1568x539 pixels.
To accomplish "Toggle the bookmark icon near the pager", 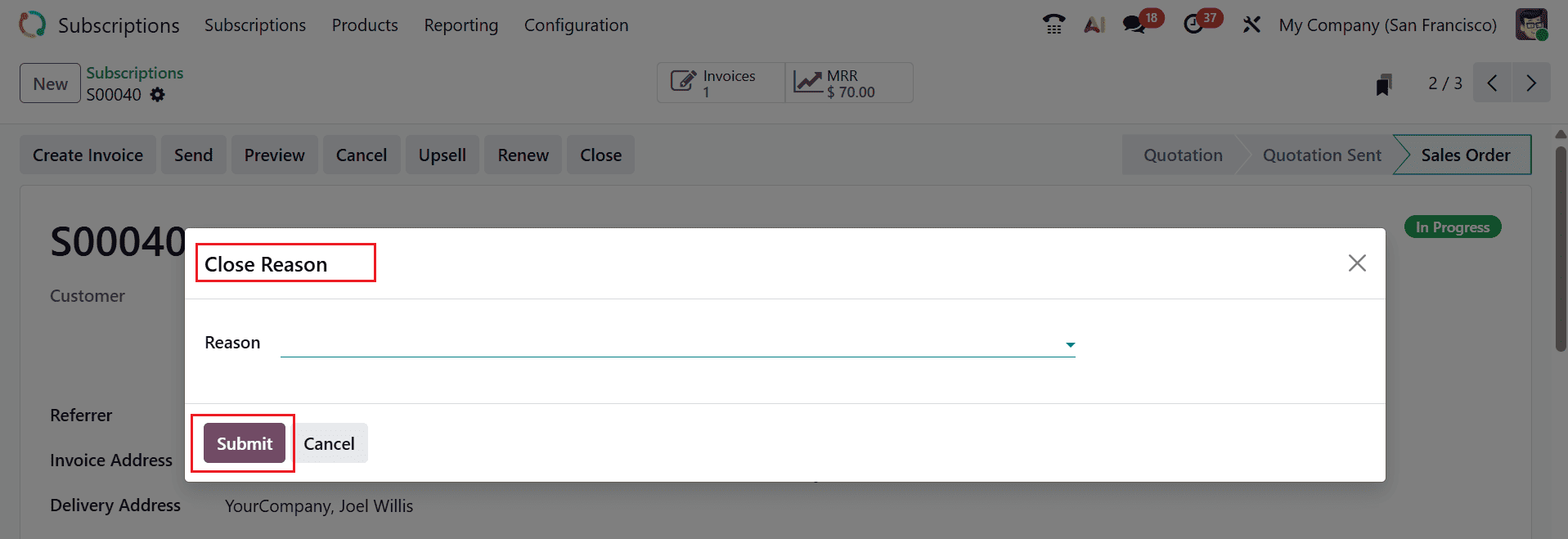I will tap(1382, 83).
